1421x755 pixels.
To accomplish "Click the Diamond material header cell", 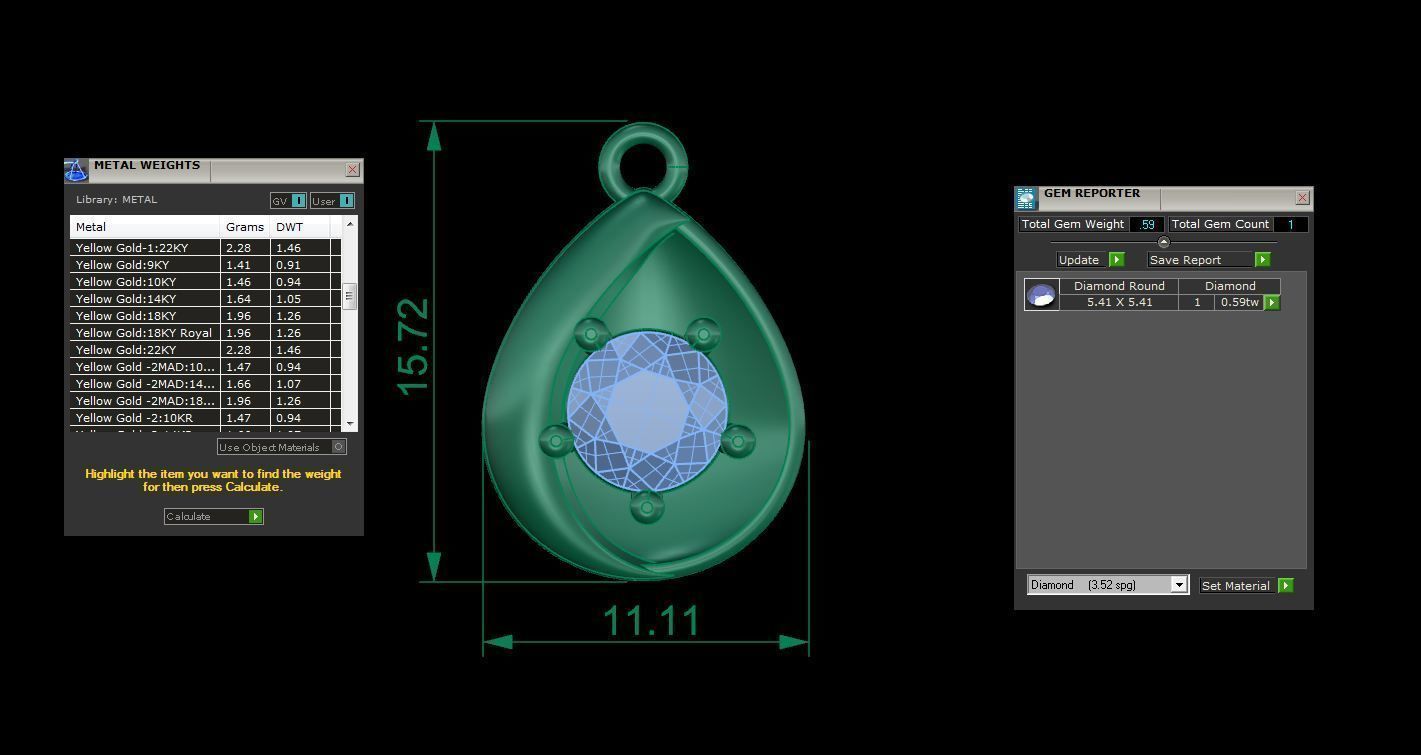I will (x=1230, y=286).
